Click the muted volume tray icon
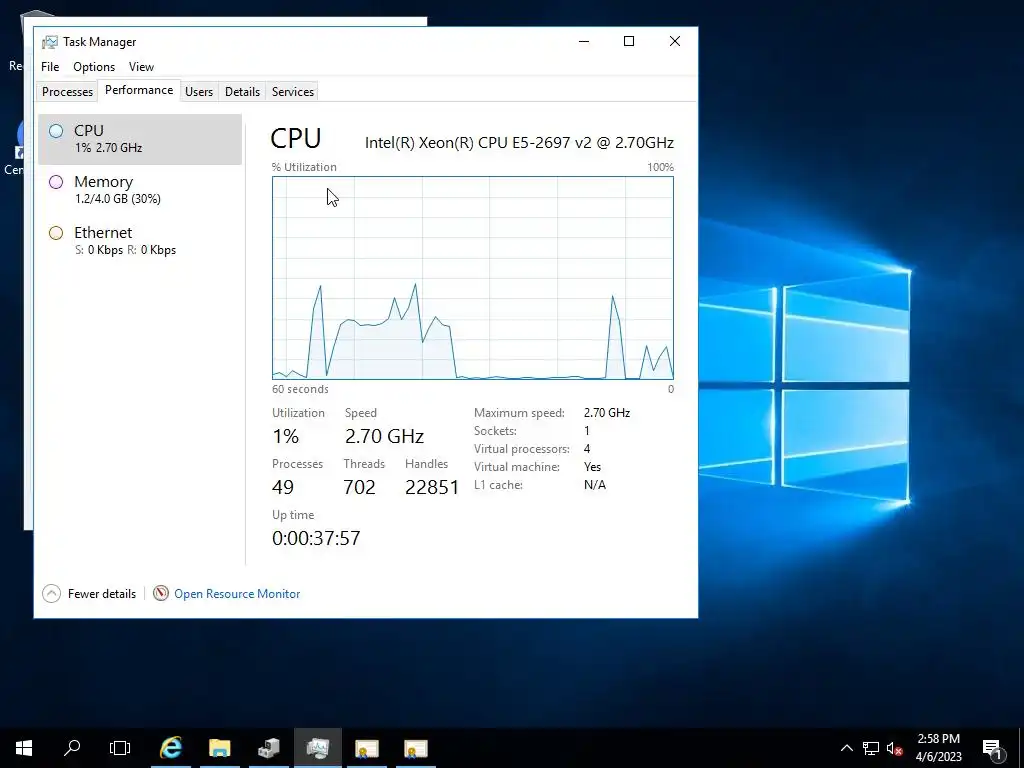 895,748
